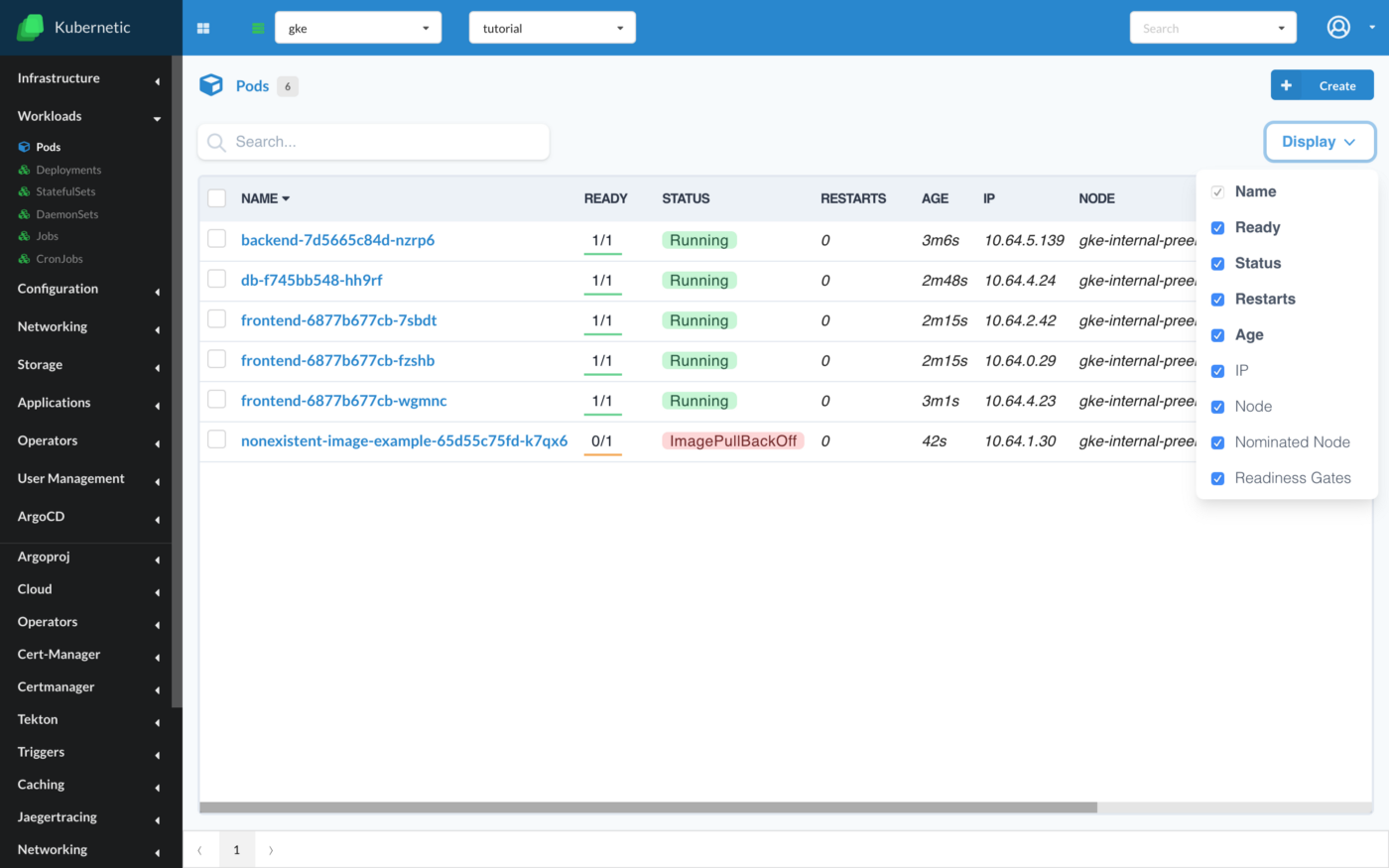
Task: Select the green list view icon
Action: tap(258, 29)
